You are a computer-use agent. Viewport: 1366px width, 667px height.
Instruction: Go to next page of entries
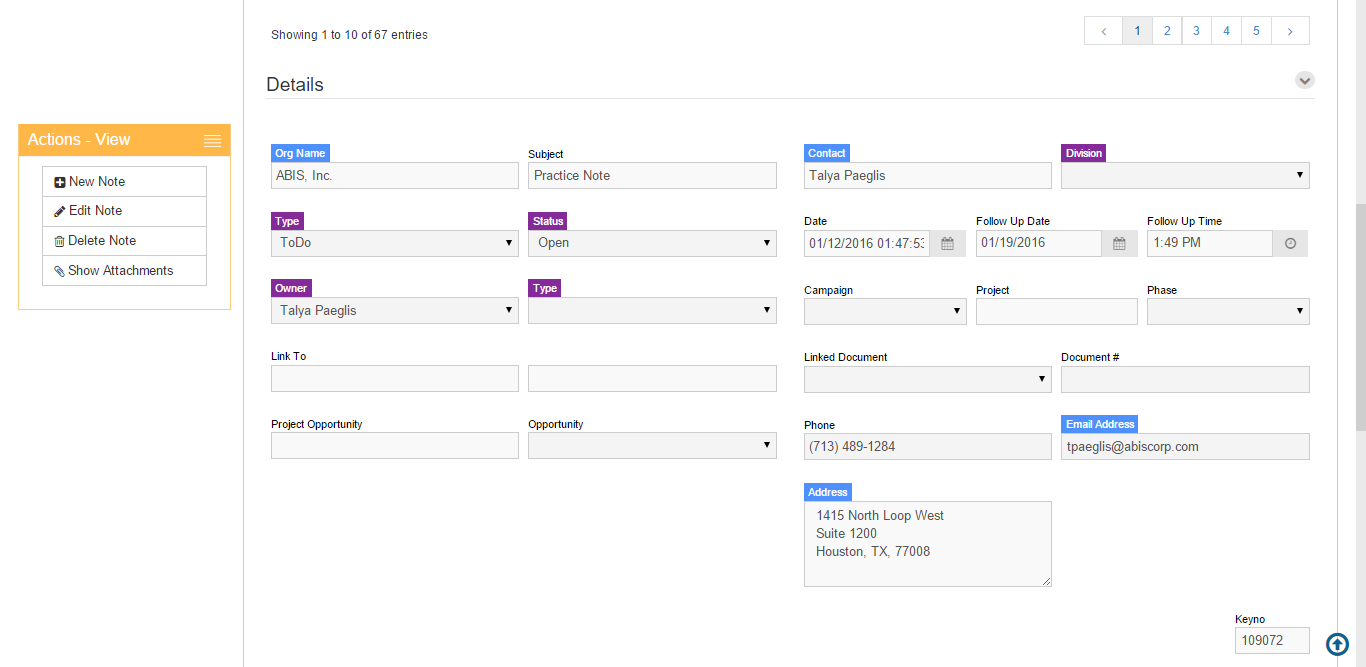tap(1290, 31)
